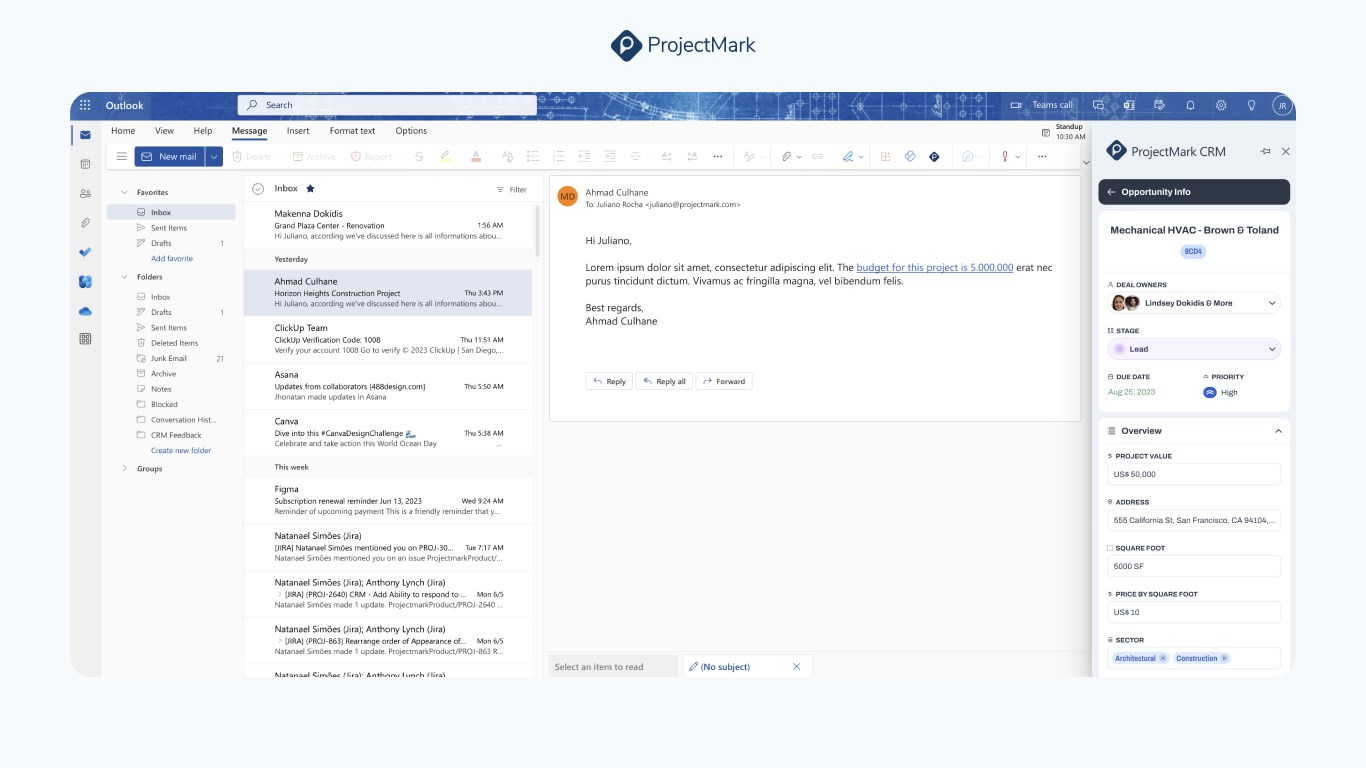Open the OneDrive cloud icon in left rail
This screenshot has height=768, width=1366.
(85, 311)
